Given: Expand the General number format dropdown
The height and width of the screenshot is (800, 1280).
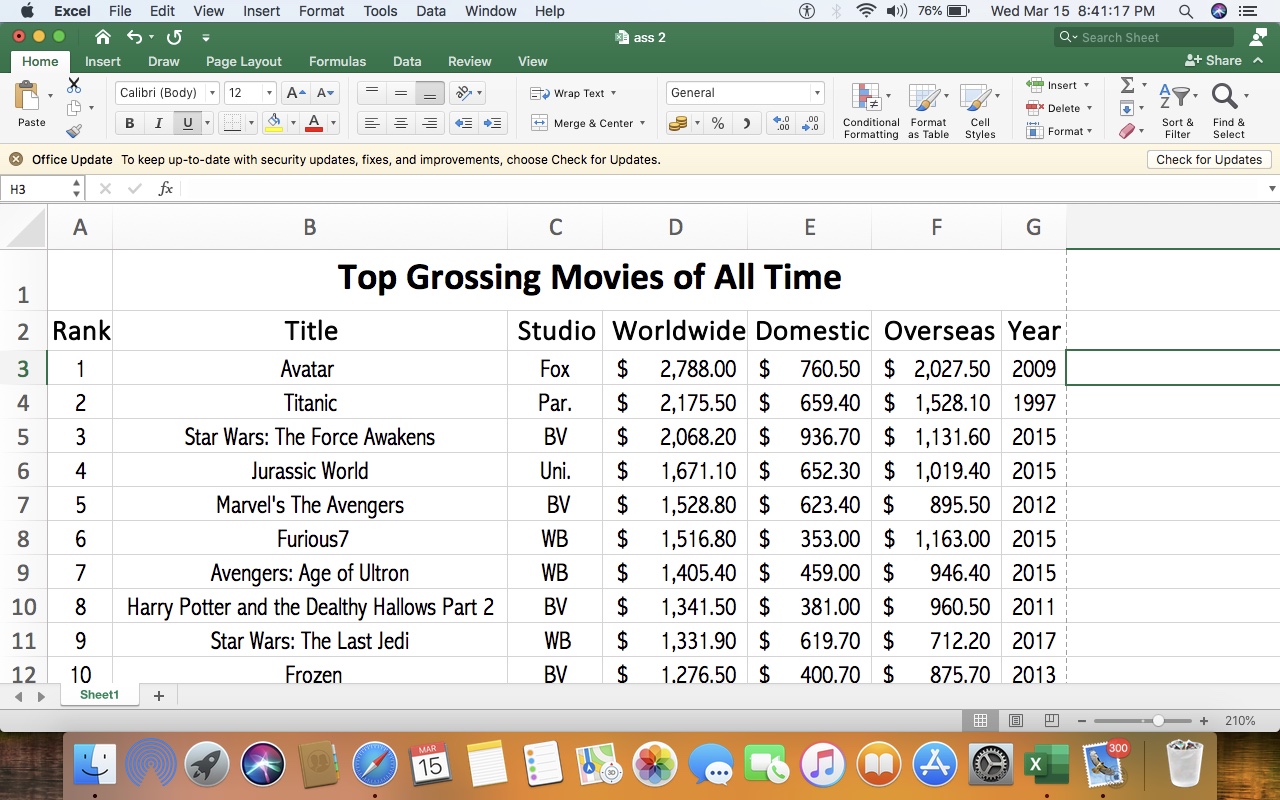Looking at the screenshot, I should (x=817, y=93).
